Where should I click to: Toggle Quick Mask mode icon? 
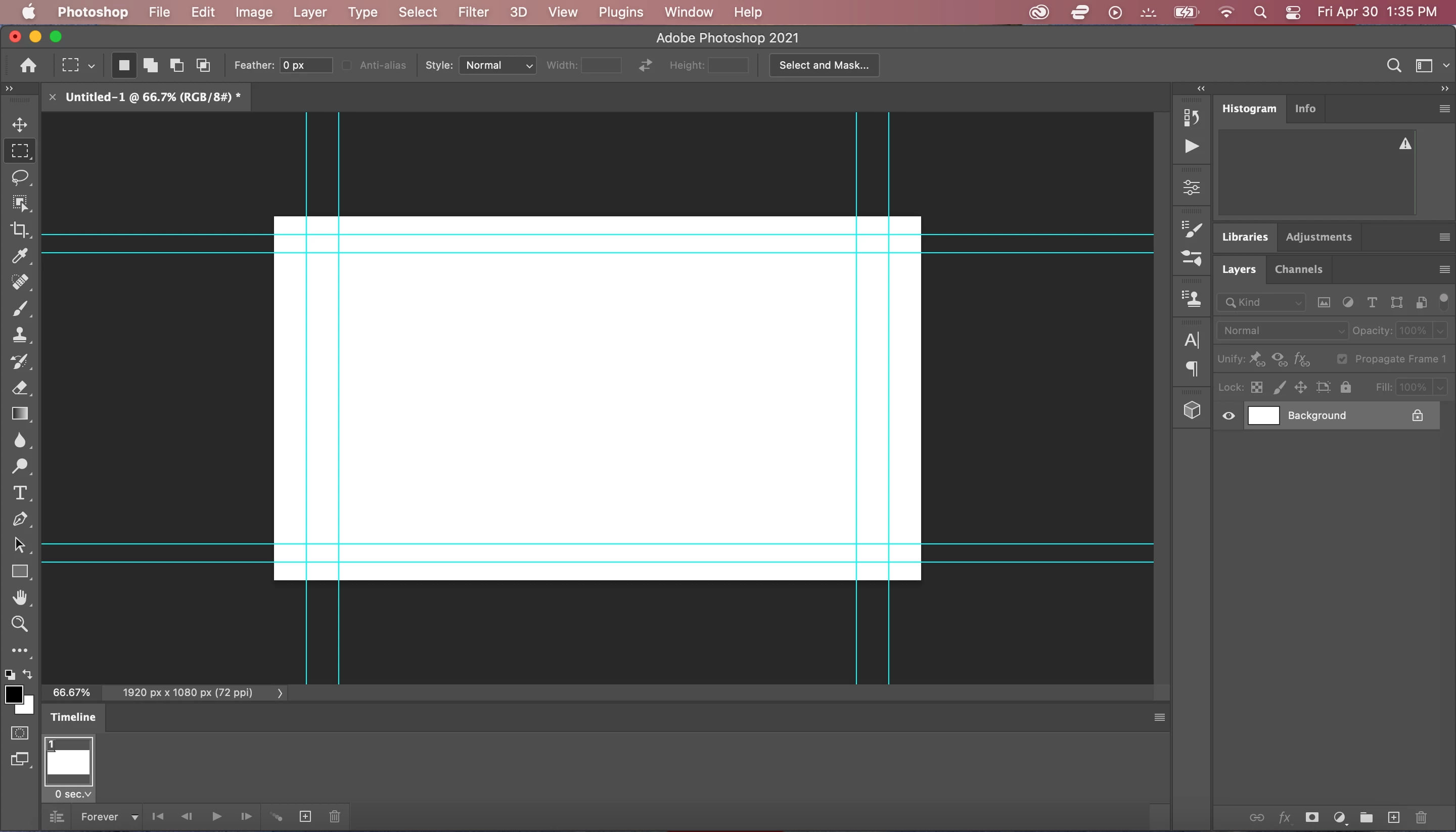(19, 733)
